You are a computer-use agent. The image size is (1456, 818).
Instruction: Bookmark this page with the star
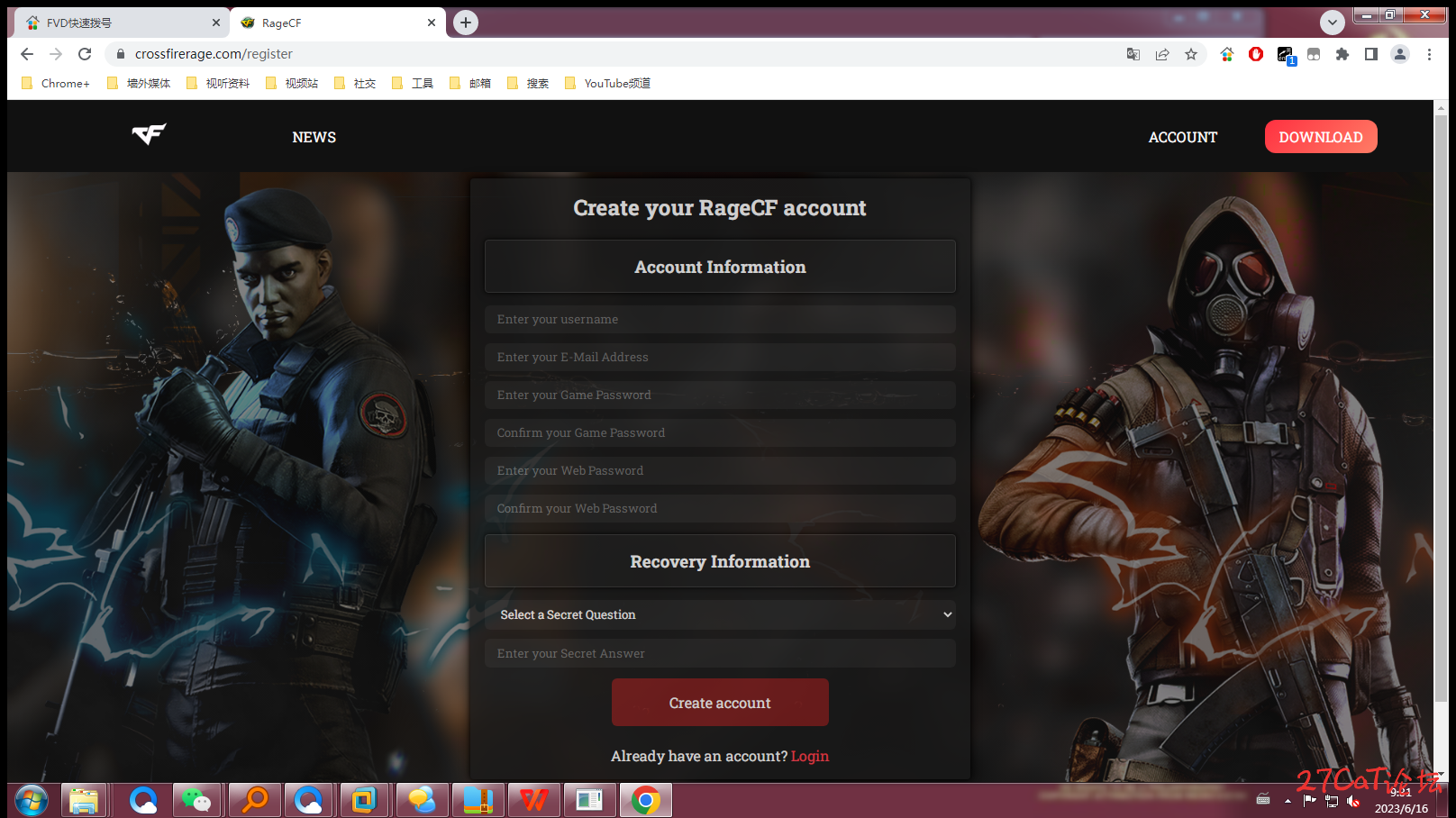1191,54
